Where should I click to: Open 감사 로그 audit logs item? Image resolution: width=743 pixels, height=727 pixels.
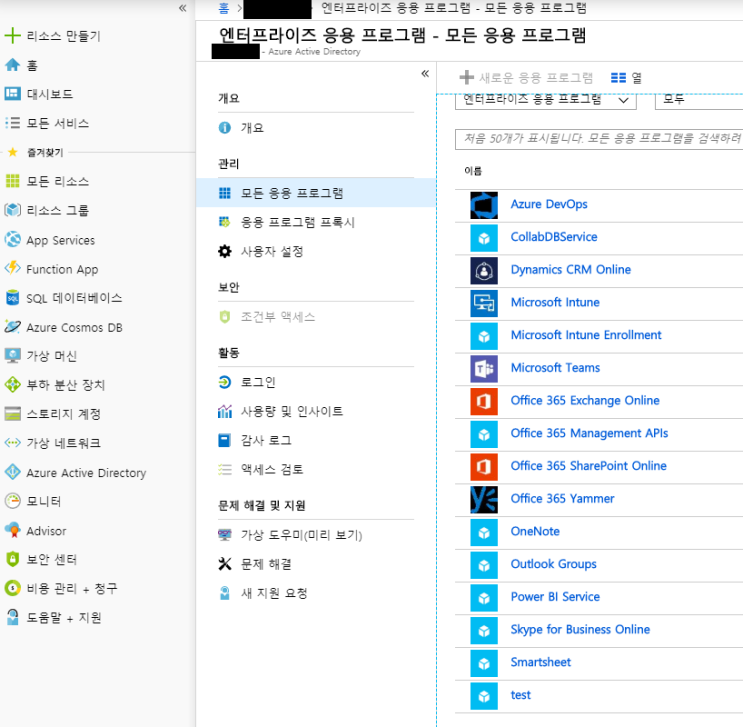(316, 440)
